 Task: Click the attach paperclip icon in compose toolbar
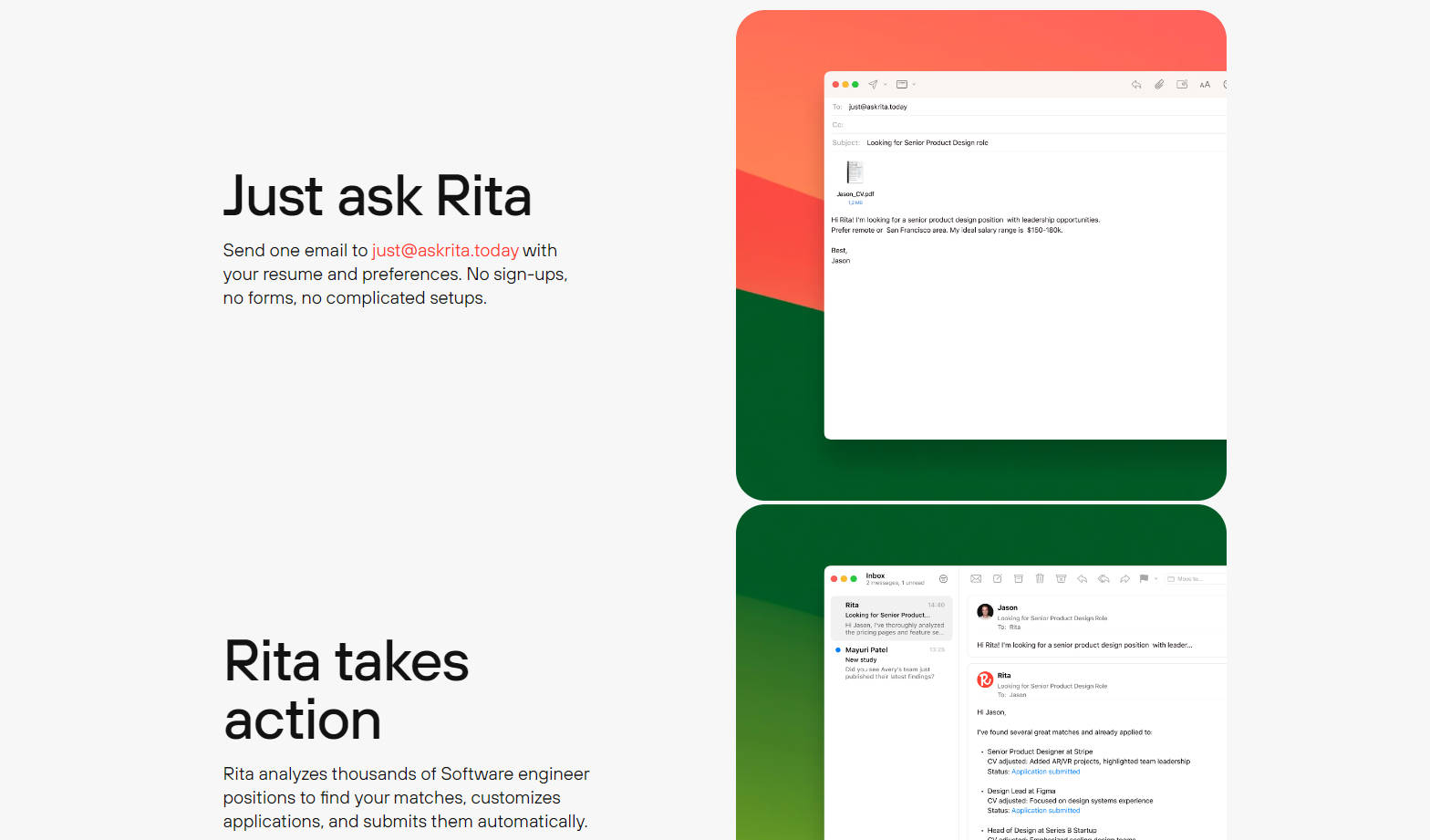click(1159, 85)
